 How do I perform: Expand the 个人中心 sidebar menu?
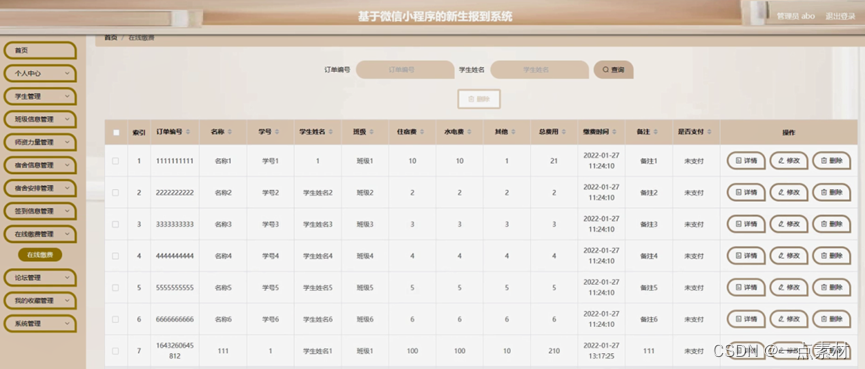coord(40,73)
